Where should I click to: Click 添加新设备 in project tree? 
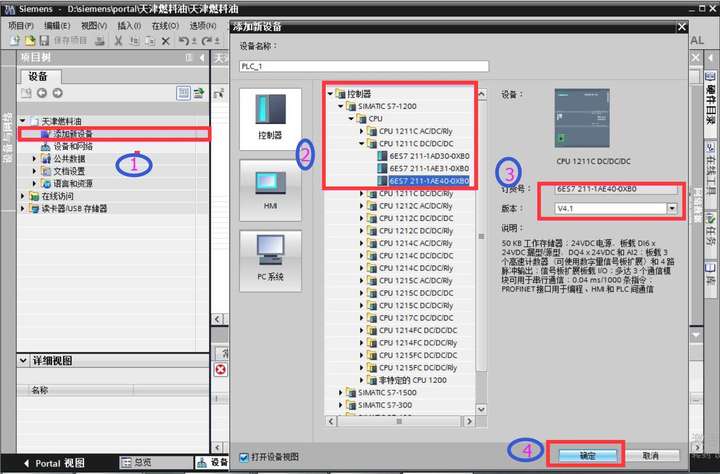tap(73, 134)
